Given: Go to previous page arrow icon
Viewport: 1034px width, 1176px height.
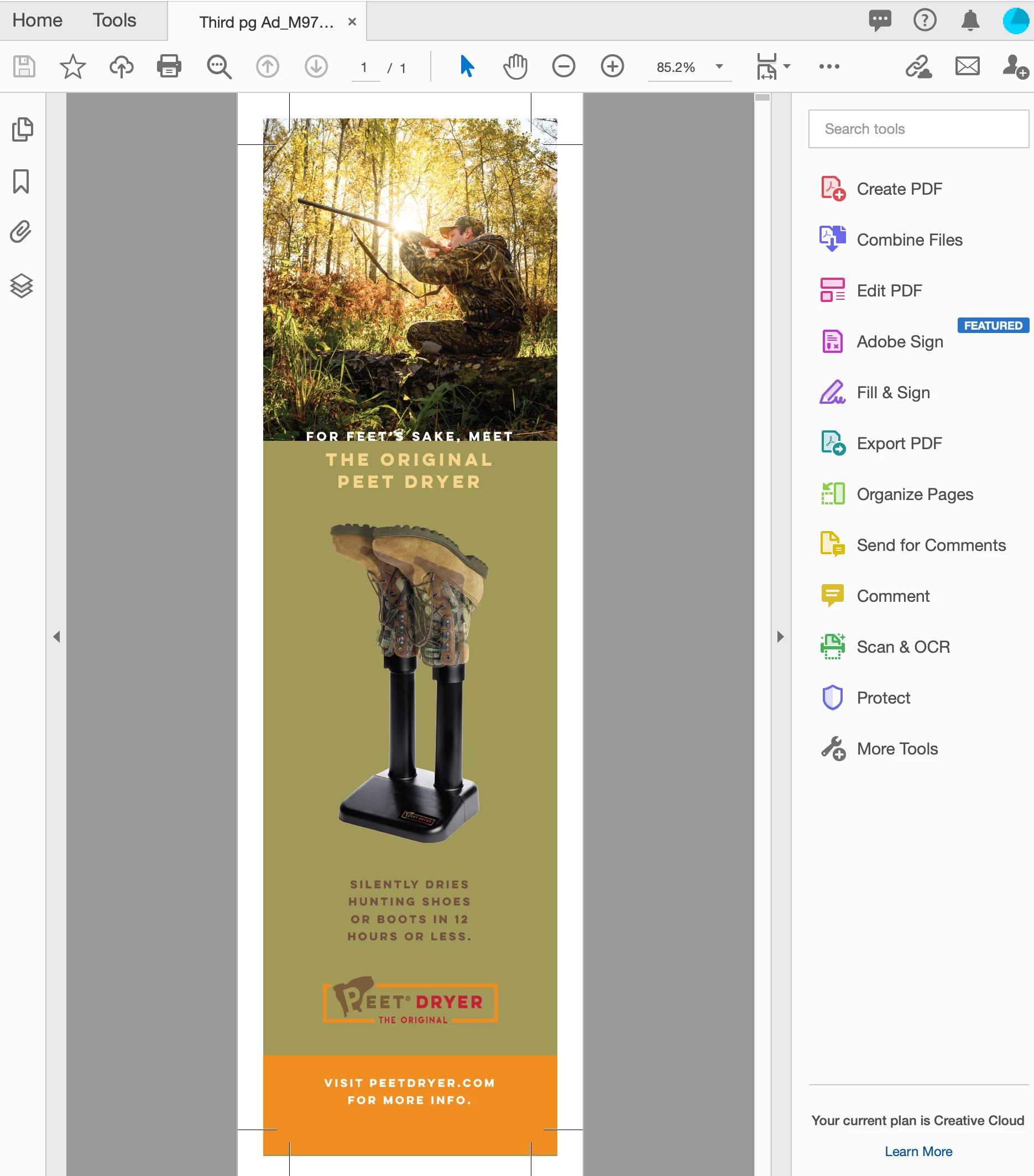Looking at the screenshot, I should coord(268,67).
